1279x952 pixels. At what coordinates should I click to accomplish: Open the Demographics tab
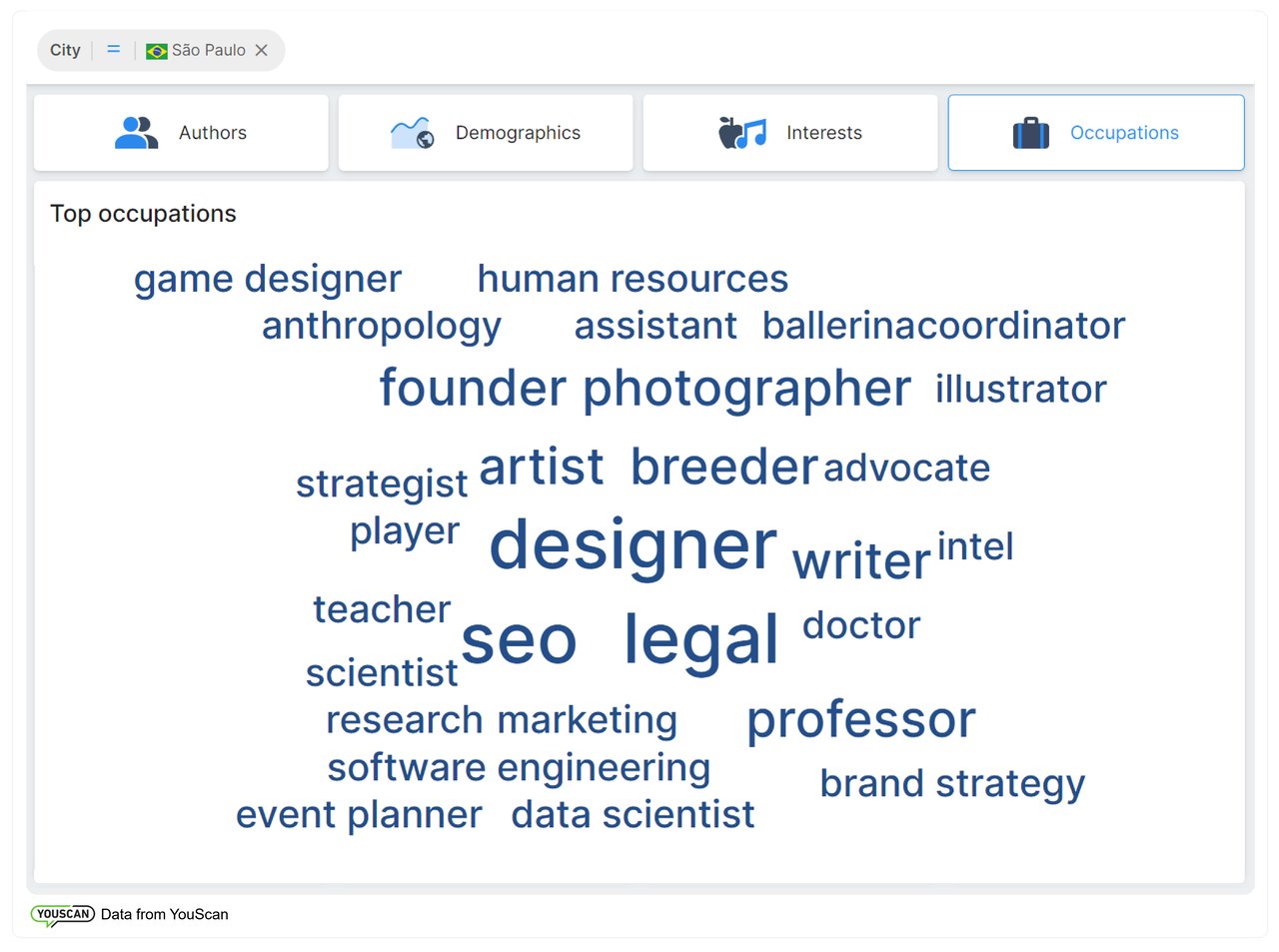(486, 133)
